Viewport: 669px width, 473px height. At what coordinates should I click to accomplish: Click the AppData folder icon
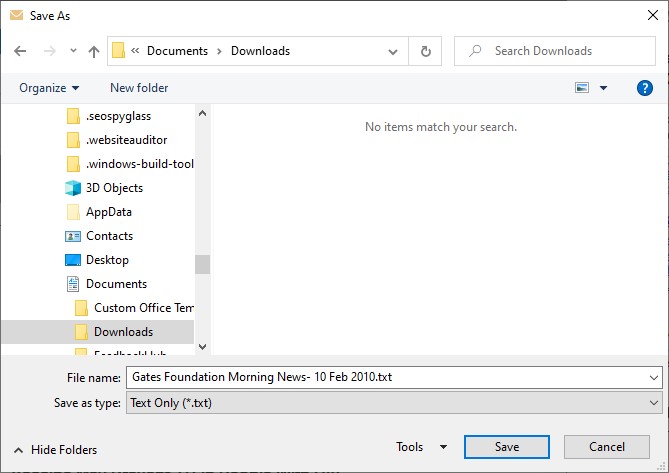73,212
